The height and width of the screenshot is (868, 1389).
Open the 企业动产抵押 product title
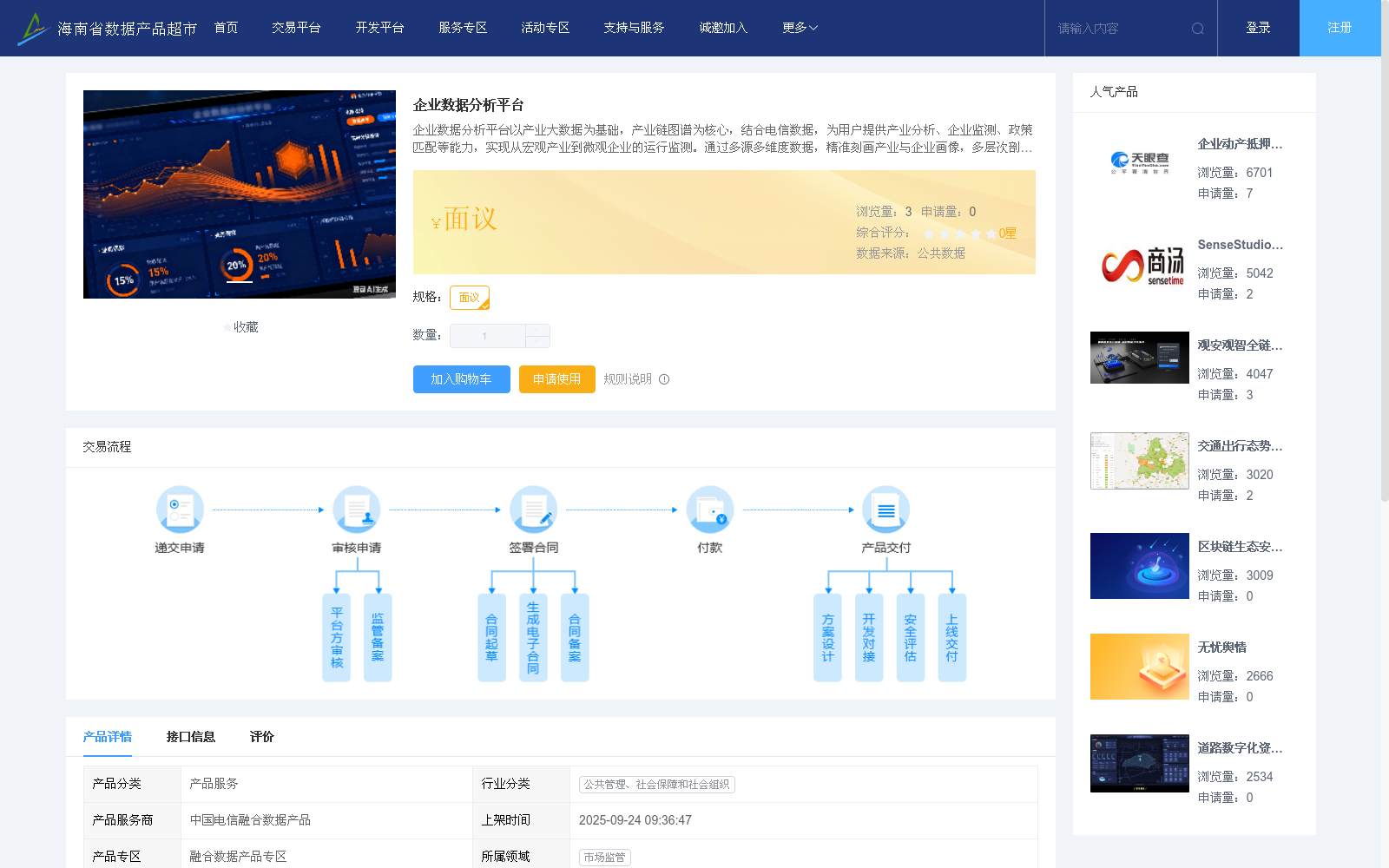point(1241,144)
